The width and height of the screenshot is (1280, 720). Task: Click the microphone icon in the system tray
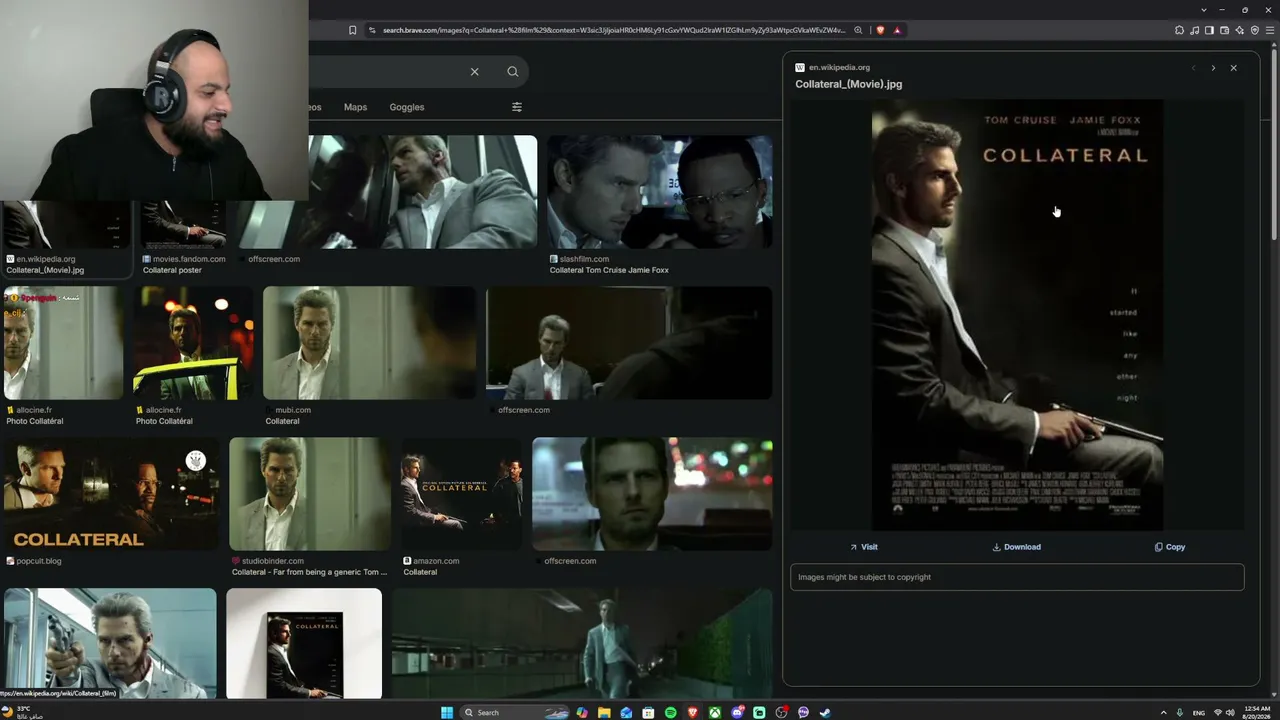1180,712
